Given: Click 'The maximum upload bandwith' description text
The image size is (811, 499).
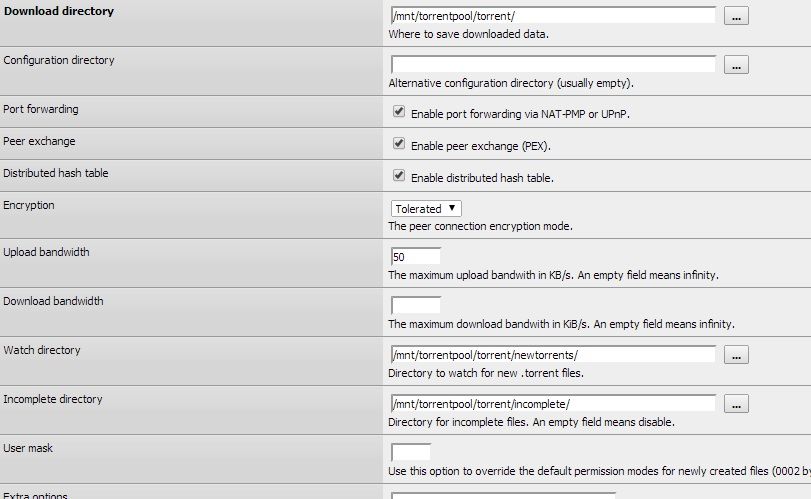Looking at the screenshot, I should [553, 275].
